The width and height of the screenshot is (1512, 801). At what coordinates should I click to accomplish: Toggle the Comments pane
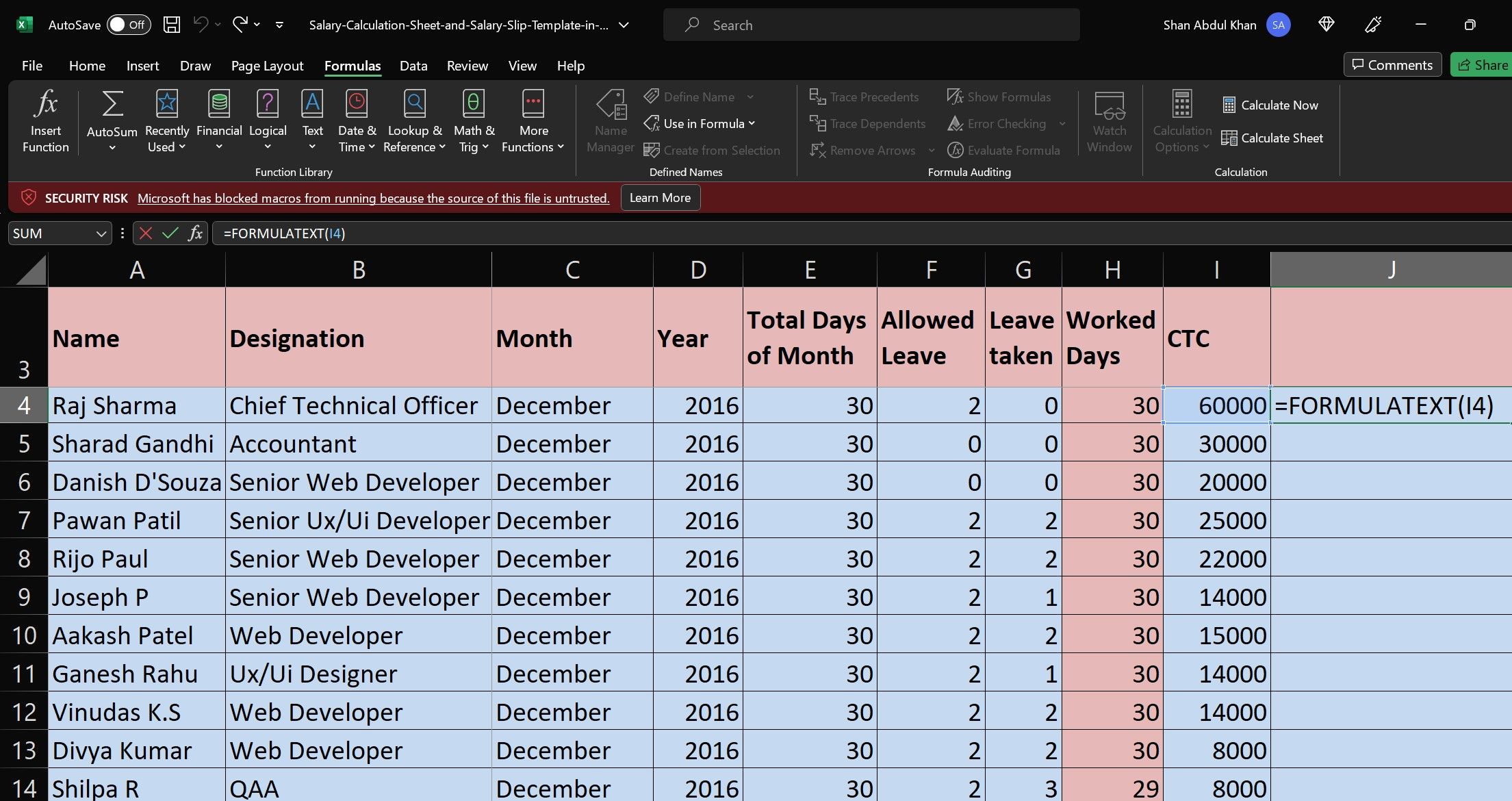pyautogui.click(x=1392, y=64)
